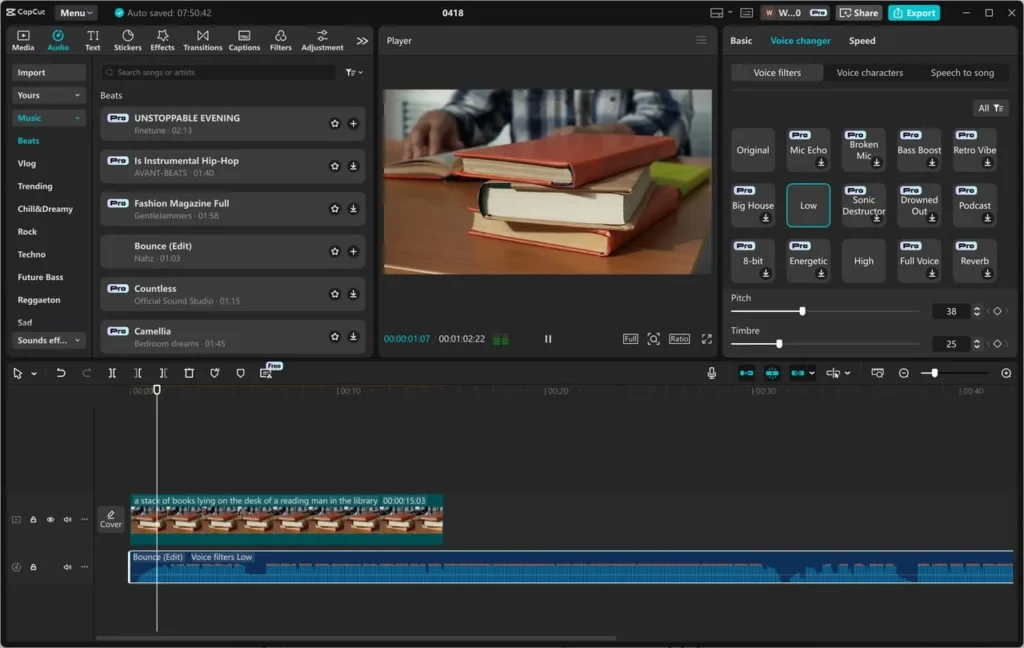Toggle linkage option with dropdown in timeline
1024x648 pixels.
pos(802,373)
